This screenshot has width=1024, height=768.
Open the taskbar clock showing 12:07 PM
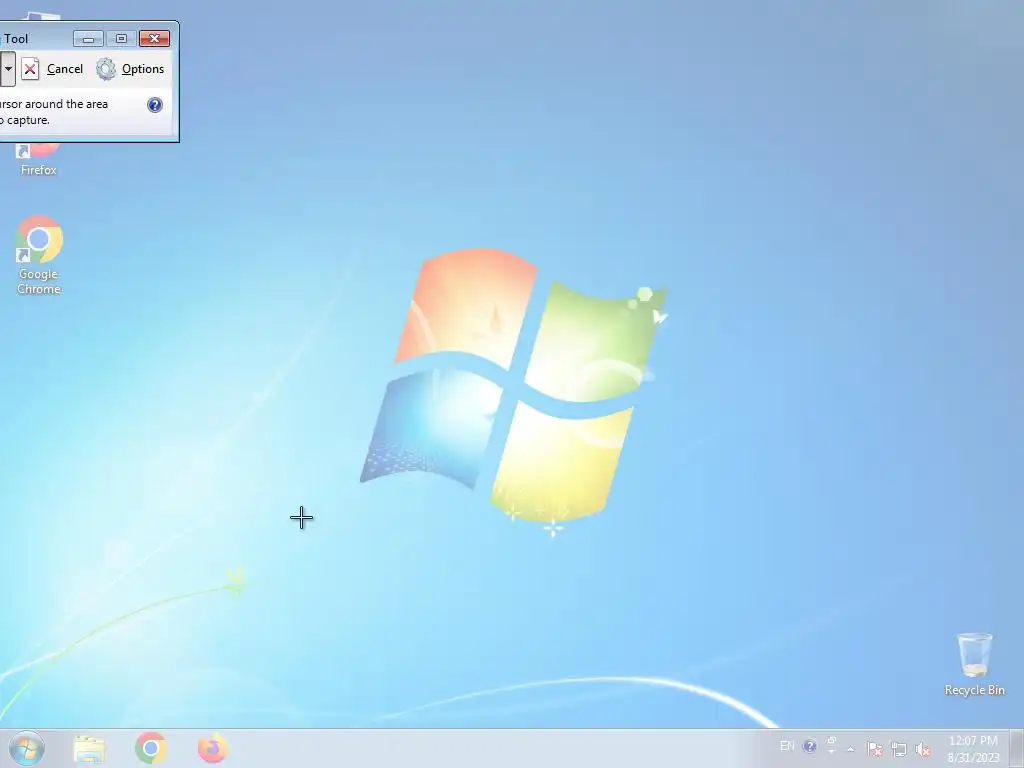click(x=973, y=748)
